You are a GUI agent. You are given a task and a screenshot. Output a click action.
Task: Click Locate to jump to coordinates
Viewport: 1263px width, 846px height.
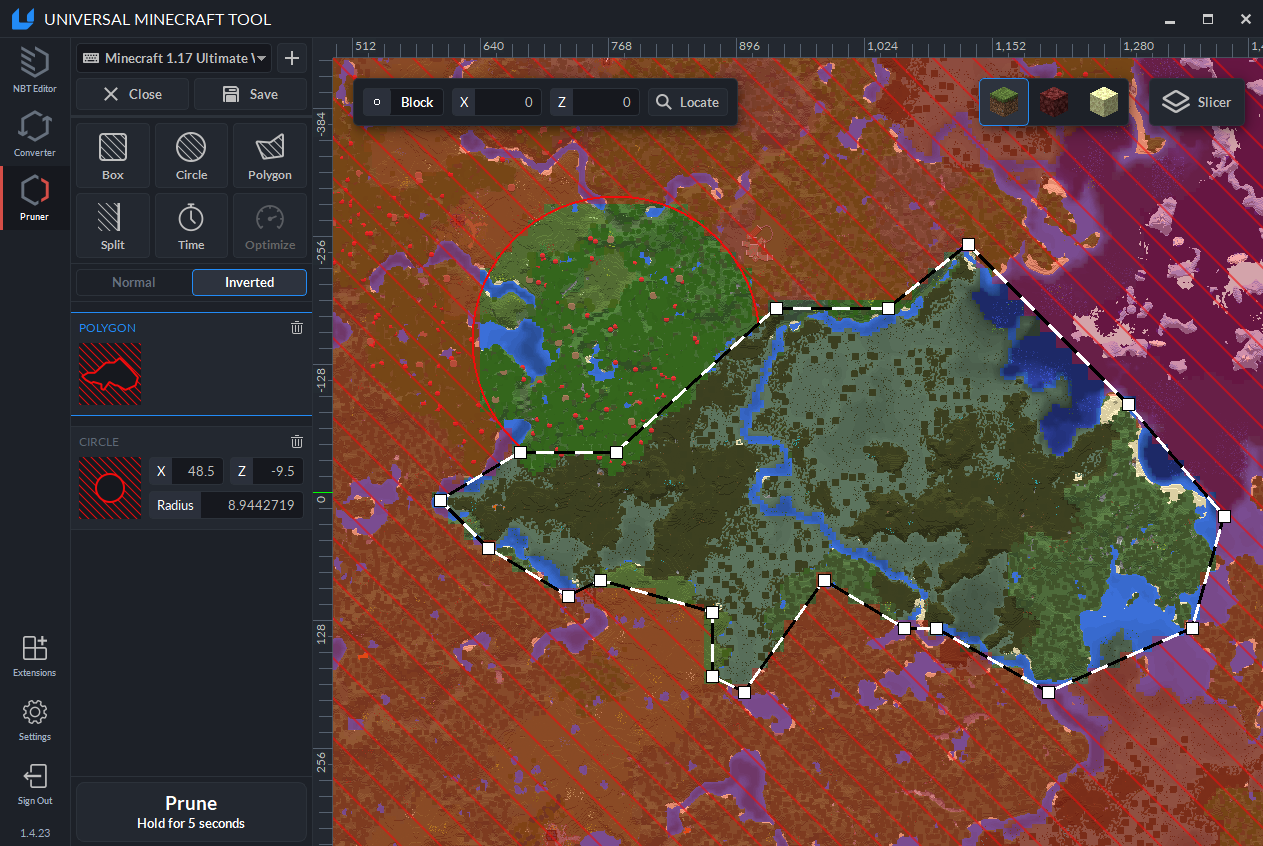click(688, 102)
